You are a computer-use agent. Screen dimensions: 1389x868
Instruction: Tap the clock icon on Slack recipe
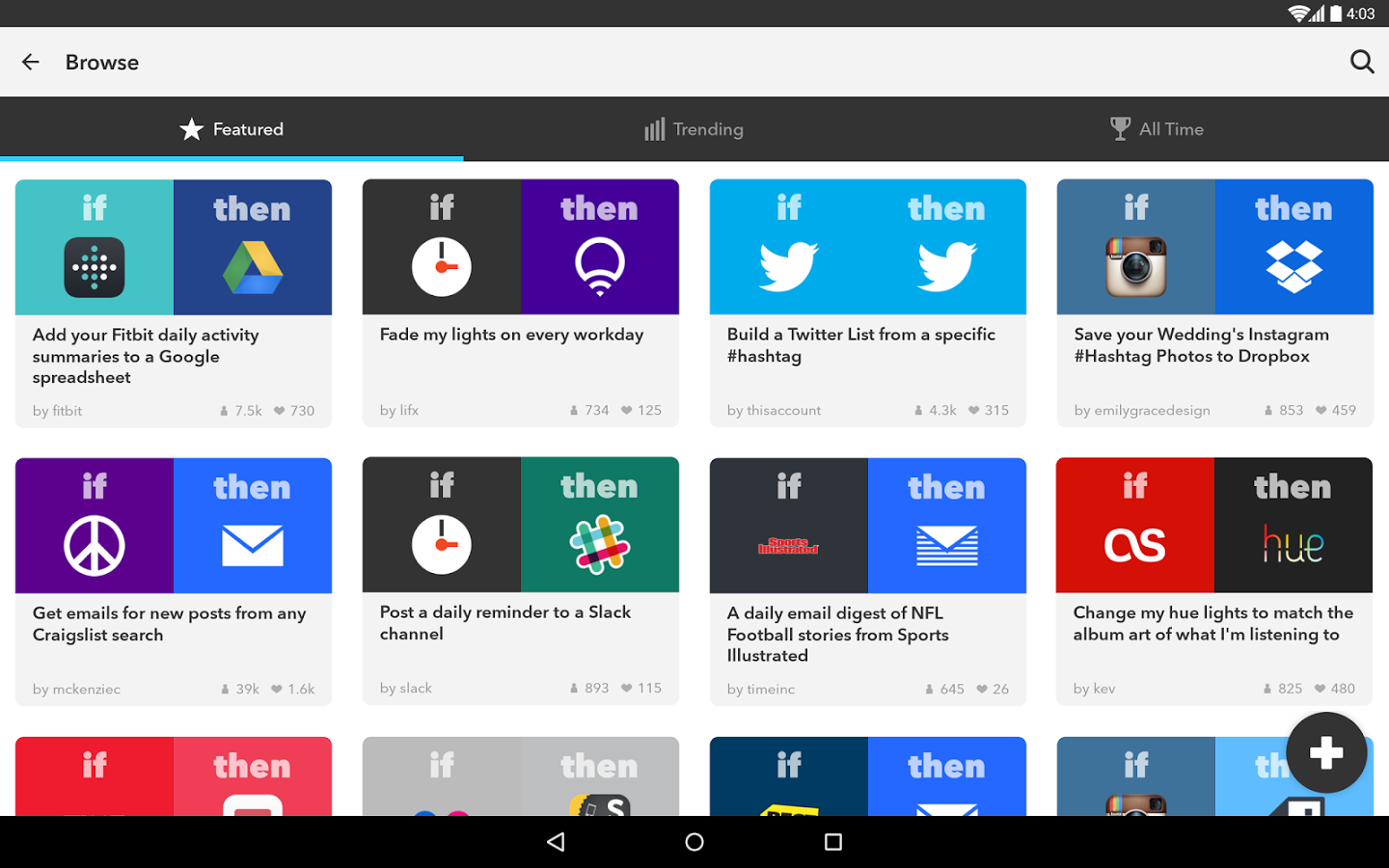[442, 545]
